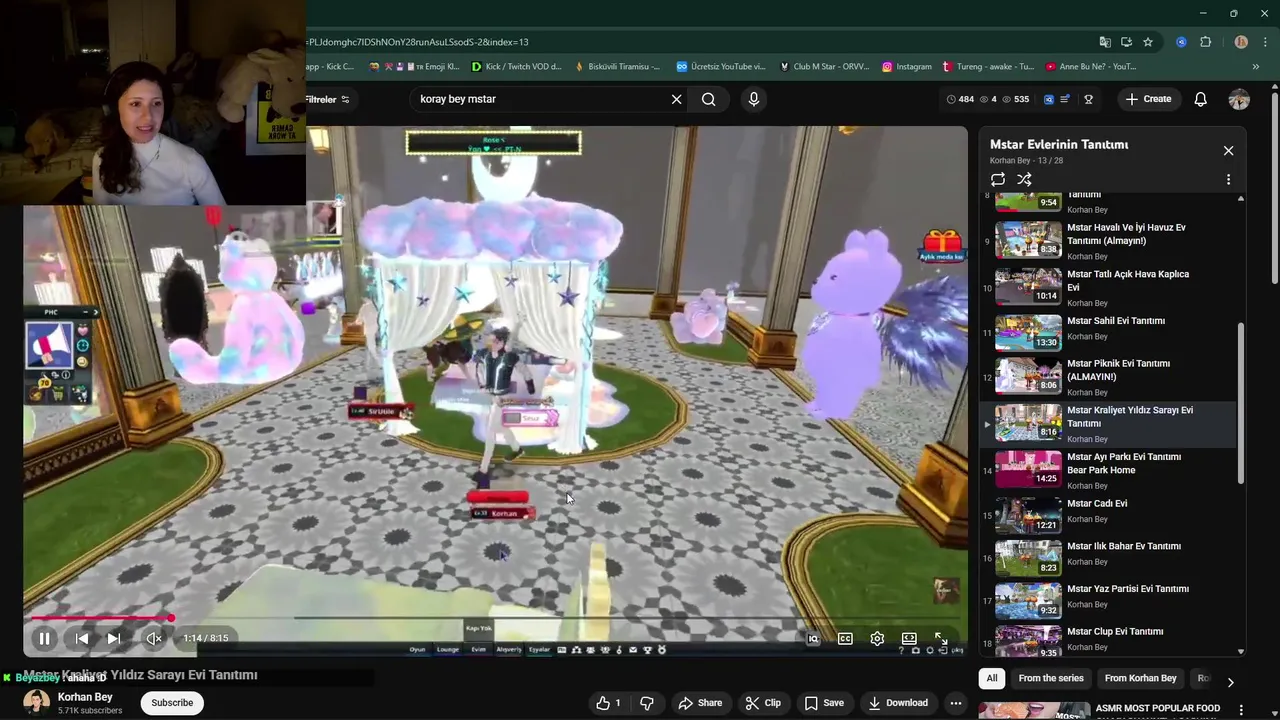Create a Clip from video

point(763,703)
